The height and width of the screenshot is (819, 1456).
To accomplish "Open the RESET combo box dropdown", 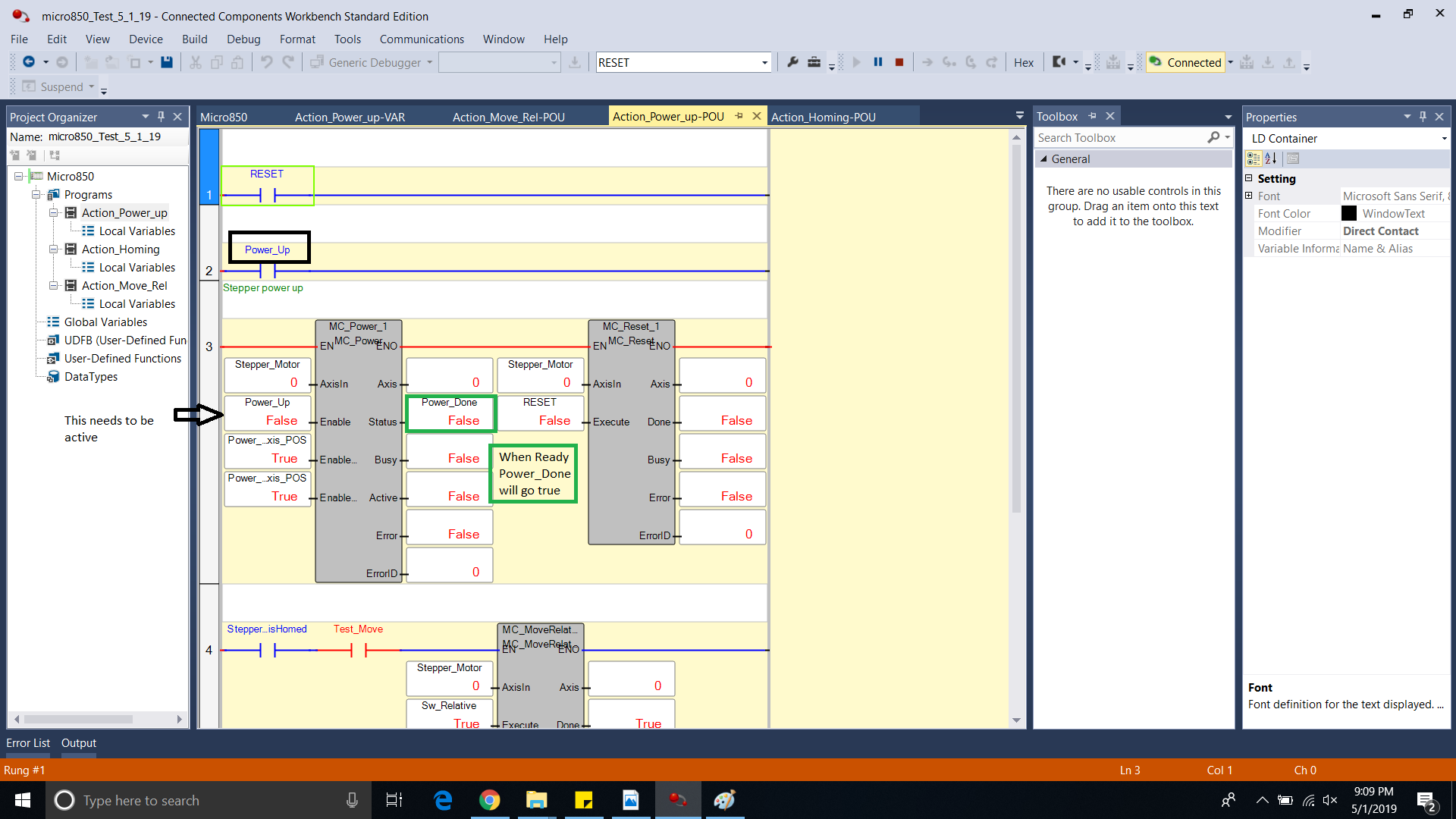I will pyautogui.click(x=764, y=63).
